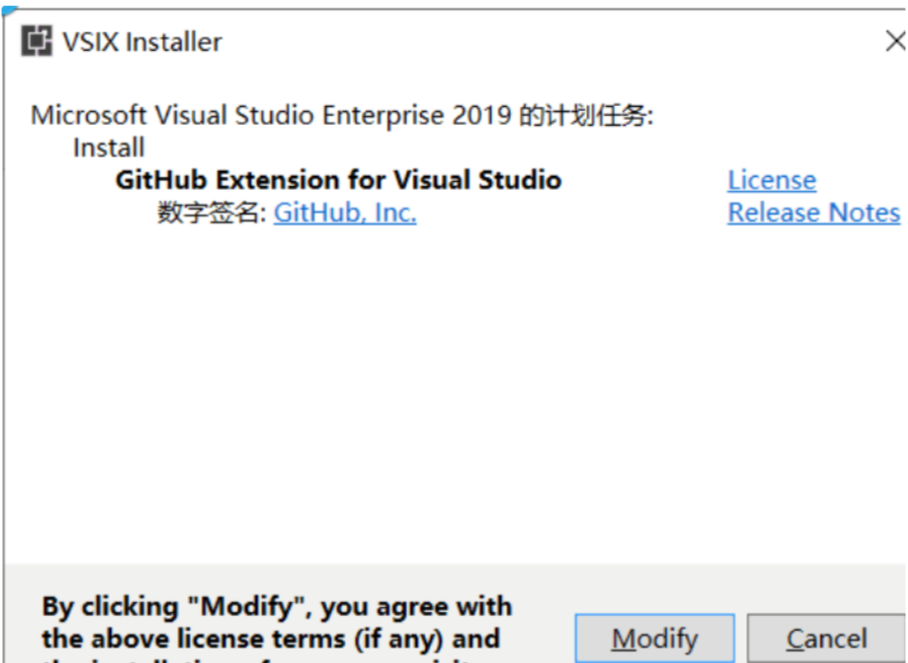The height and width of the screenshot is (663, 908).
Task: Click the blue corner marker at top-left
Action: 10,9
